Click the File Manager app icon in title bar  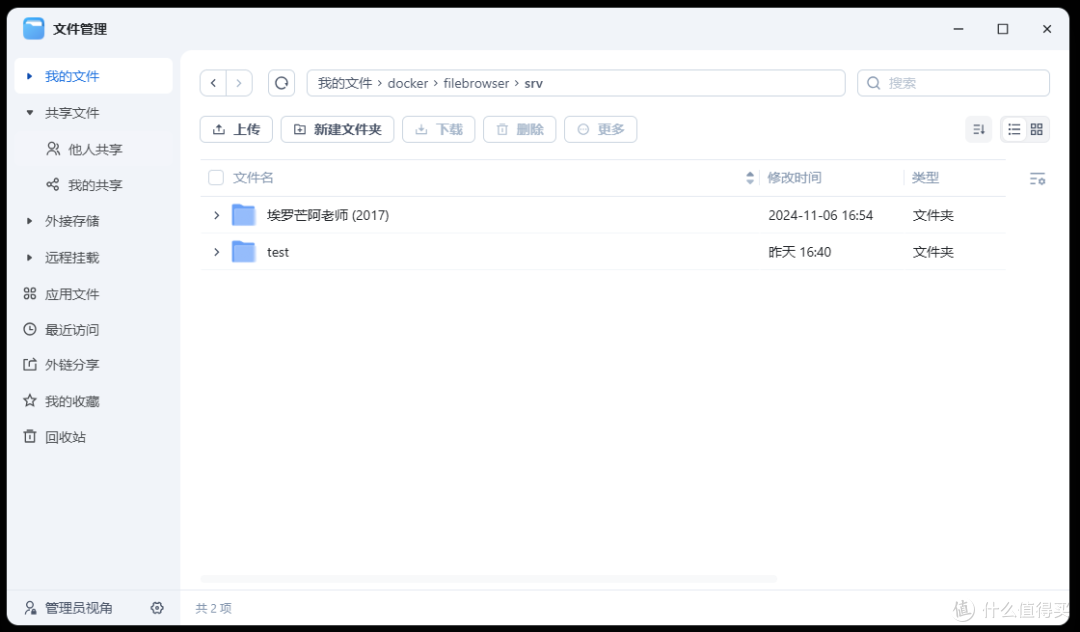(33, 28)
